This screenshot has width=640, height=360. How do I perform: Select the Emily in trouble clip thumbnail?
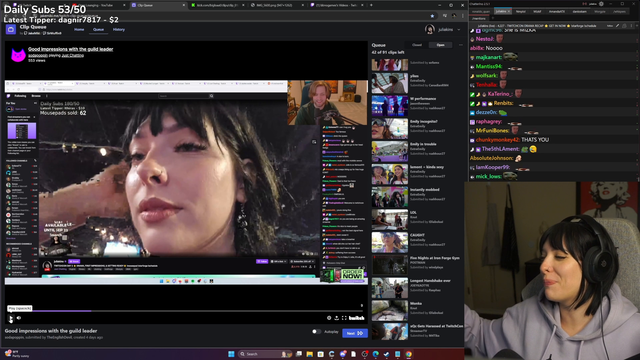(x=390, y=151)
